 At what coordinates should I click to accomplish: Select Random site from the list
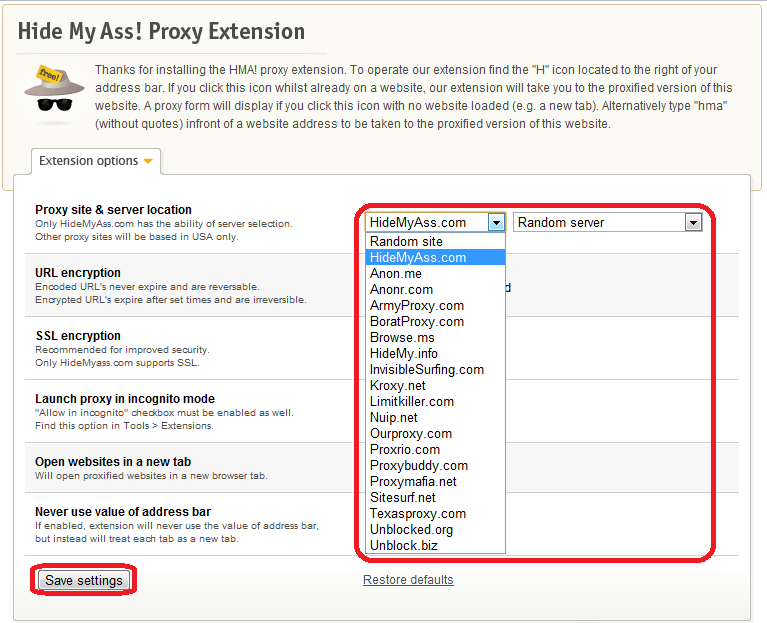406,241
